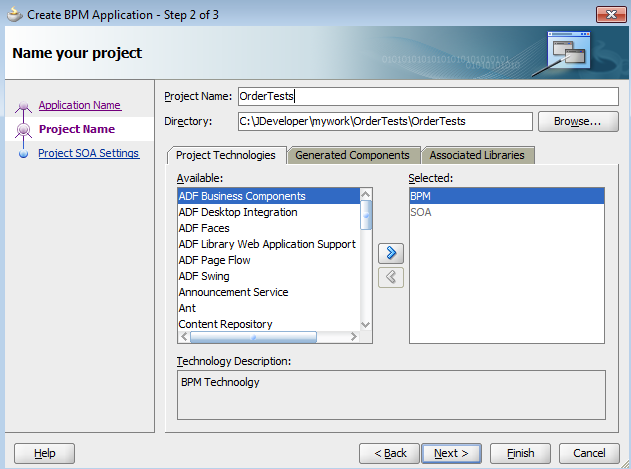Open the Application Name step link
The image size is (631, 469).
tap(79, 105)
